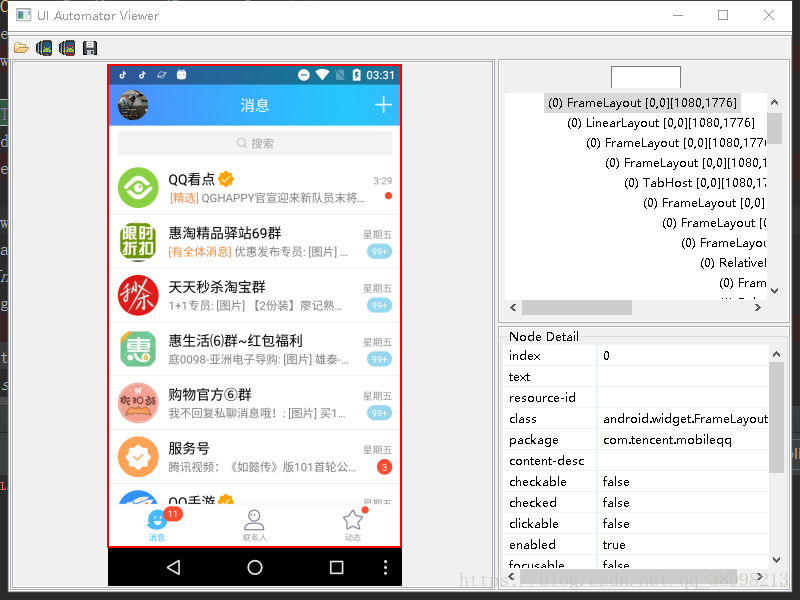Tap the plus icon in QQ header
The height and width of the screenshot is (600, 800).
click(x=383, y=105)
